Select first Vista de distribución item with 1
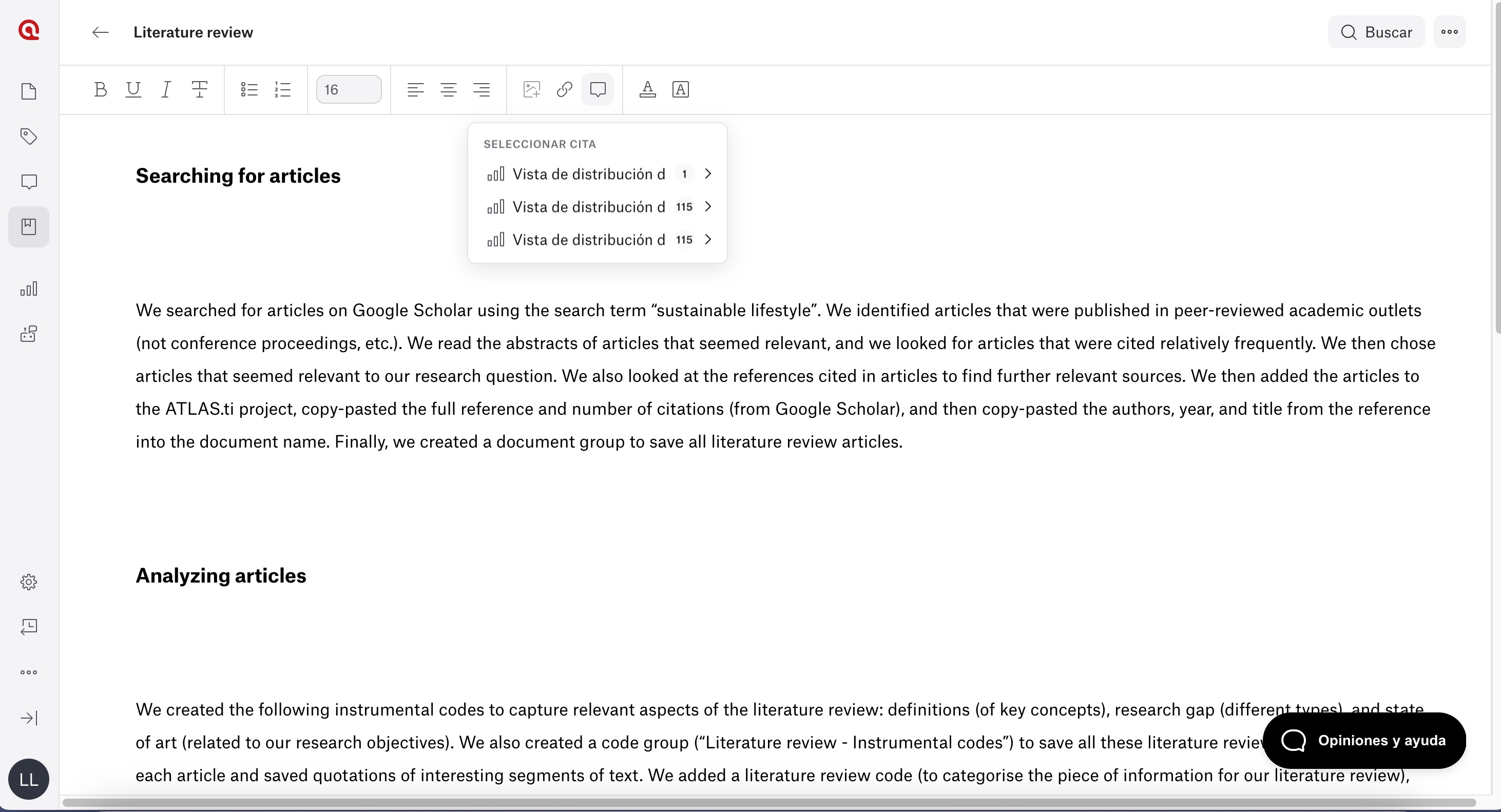 (597, 173)
